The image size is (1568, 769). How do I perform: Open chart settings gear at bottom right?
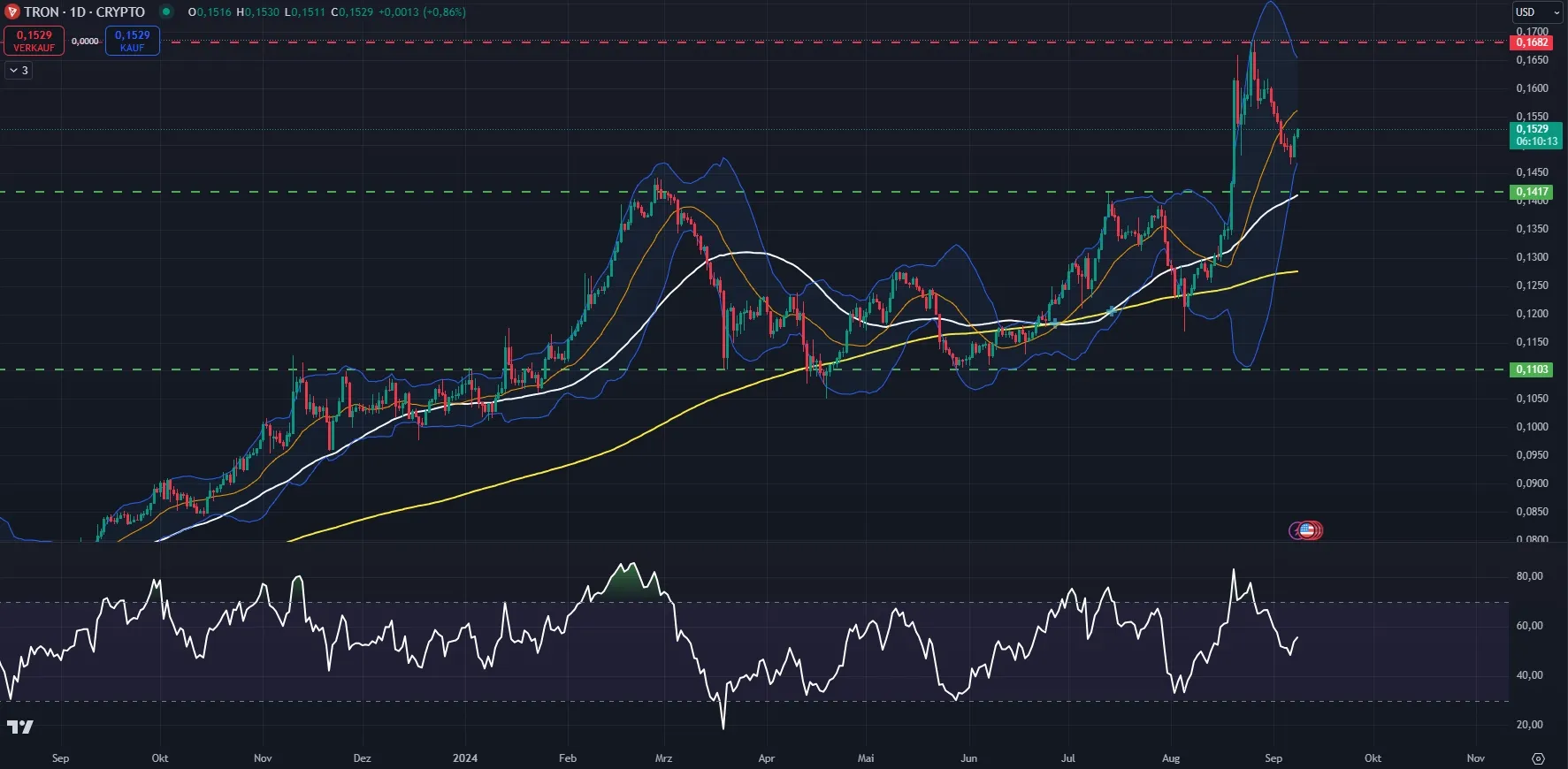pyautogui.click(x=1538, y=758)
